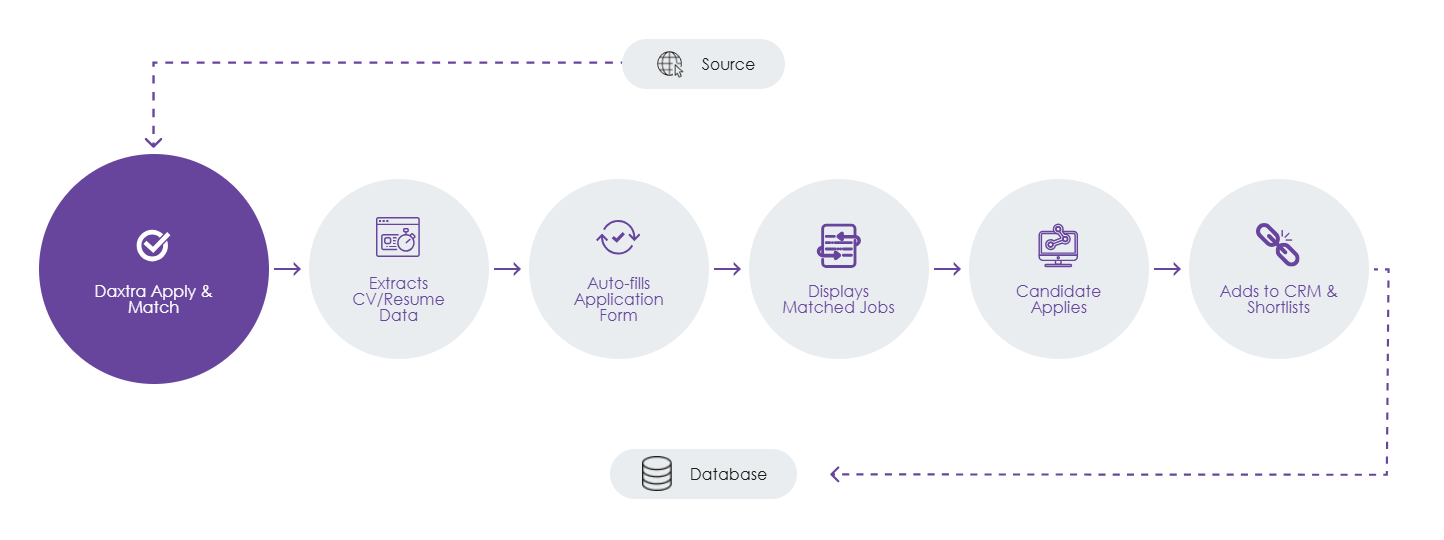This screenshot has width=1444, height=540.
Task: Click the arrow between Daxtra and Extracts steps
Action: (x=288, y=269)
